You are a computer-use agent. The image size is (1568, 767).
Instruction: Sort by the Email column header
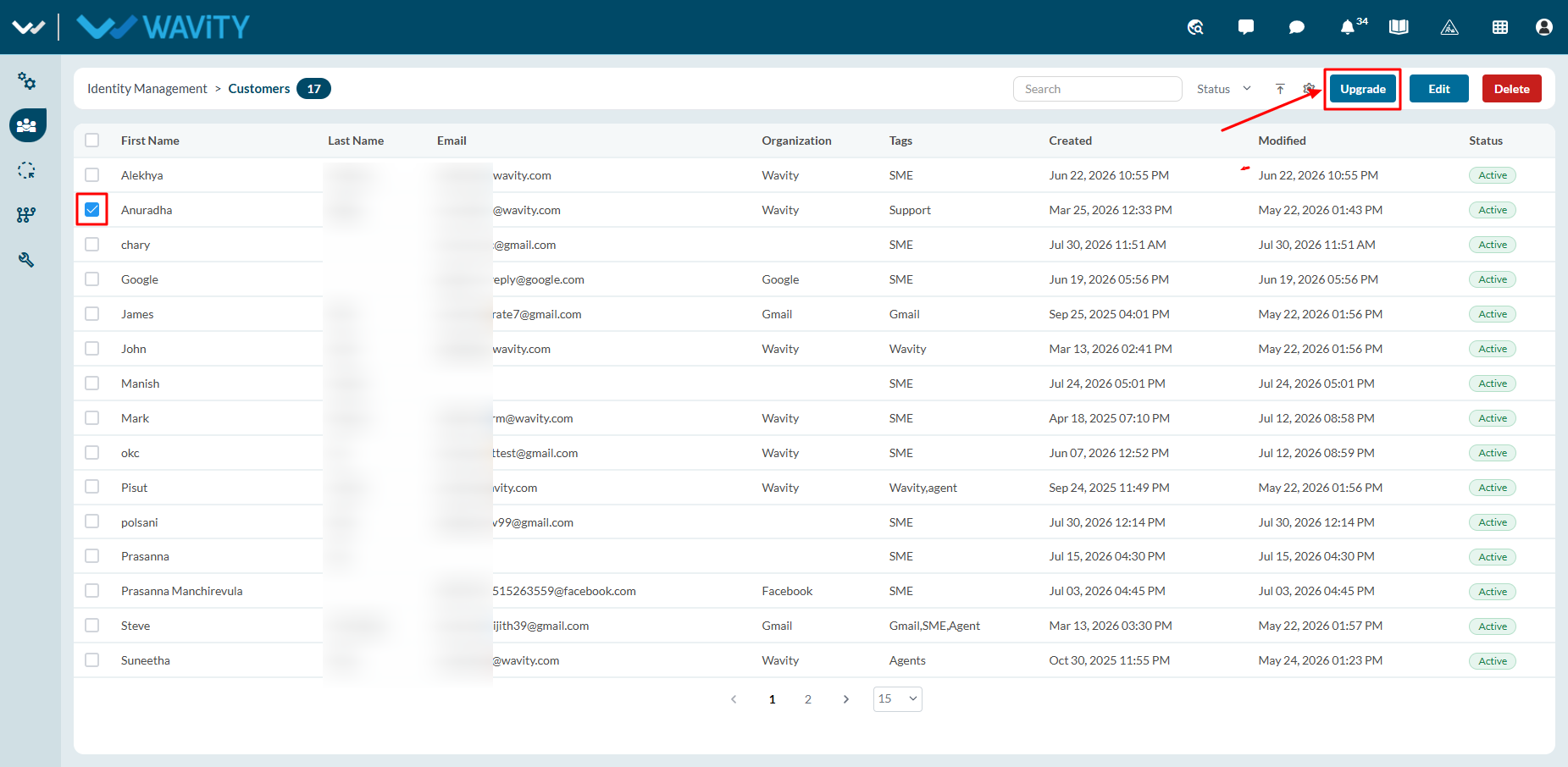pyautogui.click(x=452, y=141)
